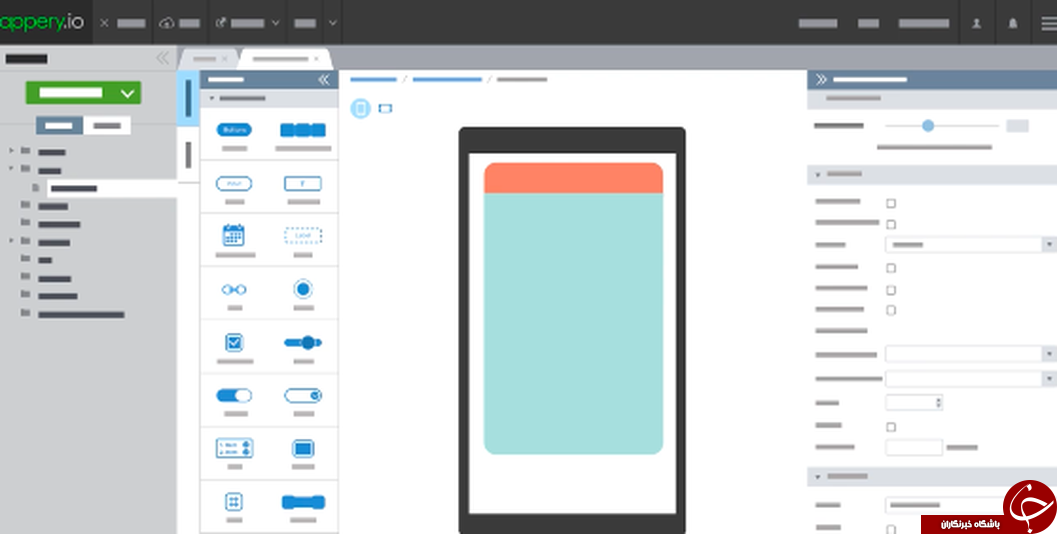Tick the topmost checkbox in properties panel

890,203
